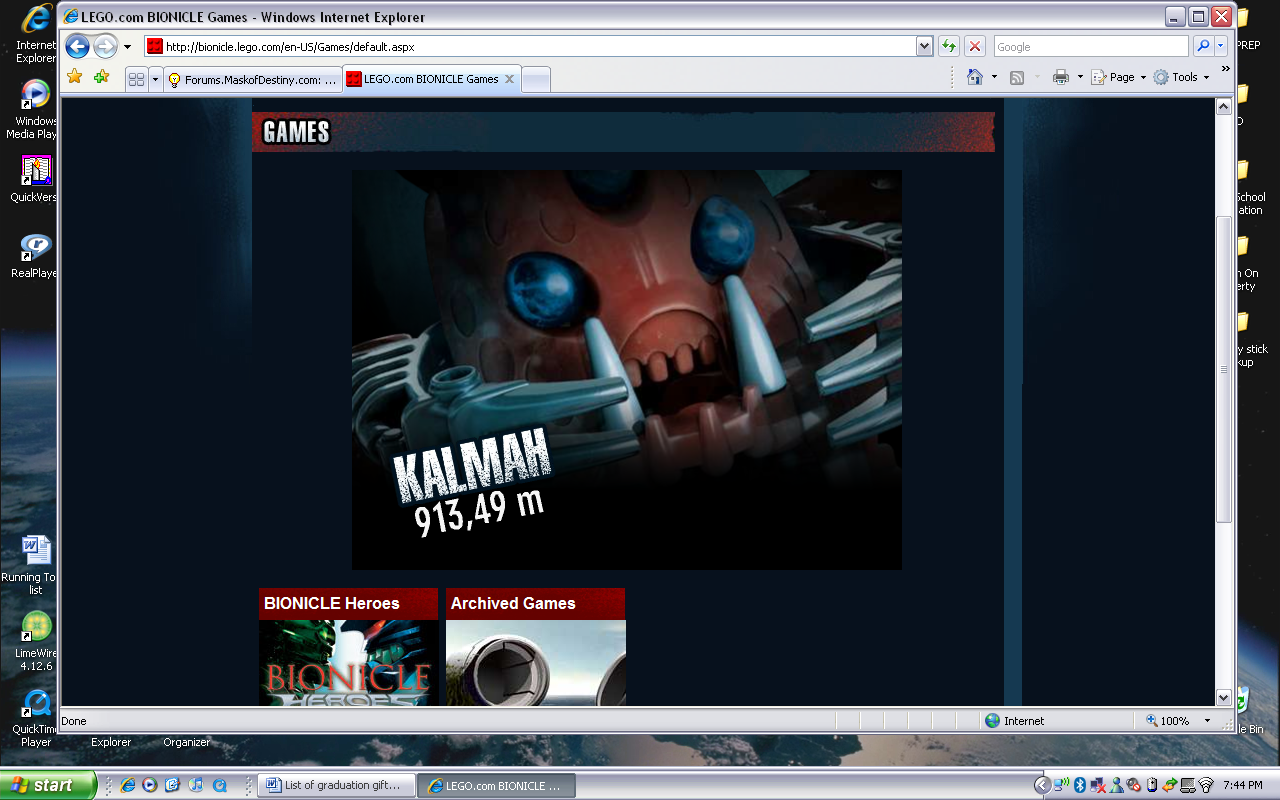Image resolution: width=1280 pixels, height=800 pixels.
Task: Open the BIONICLE Heroes link
Action: click(x=332, y=603)
